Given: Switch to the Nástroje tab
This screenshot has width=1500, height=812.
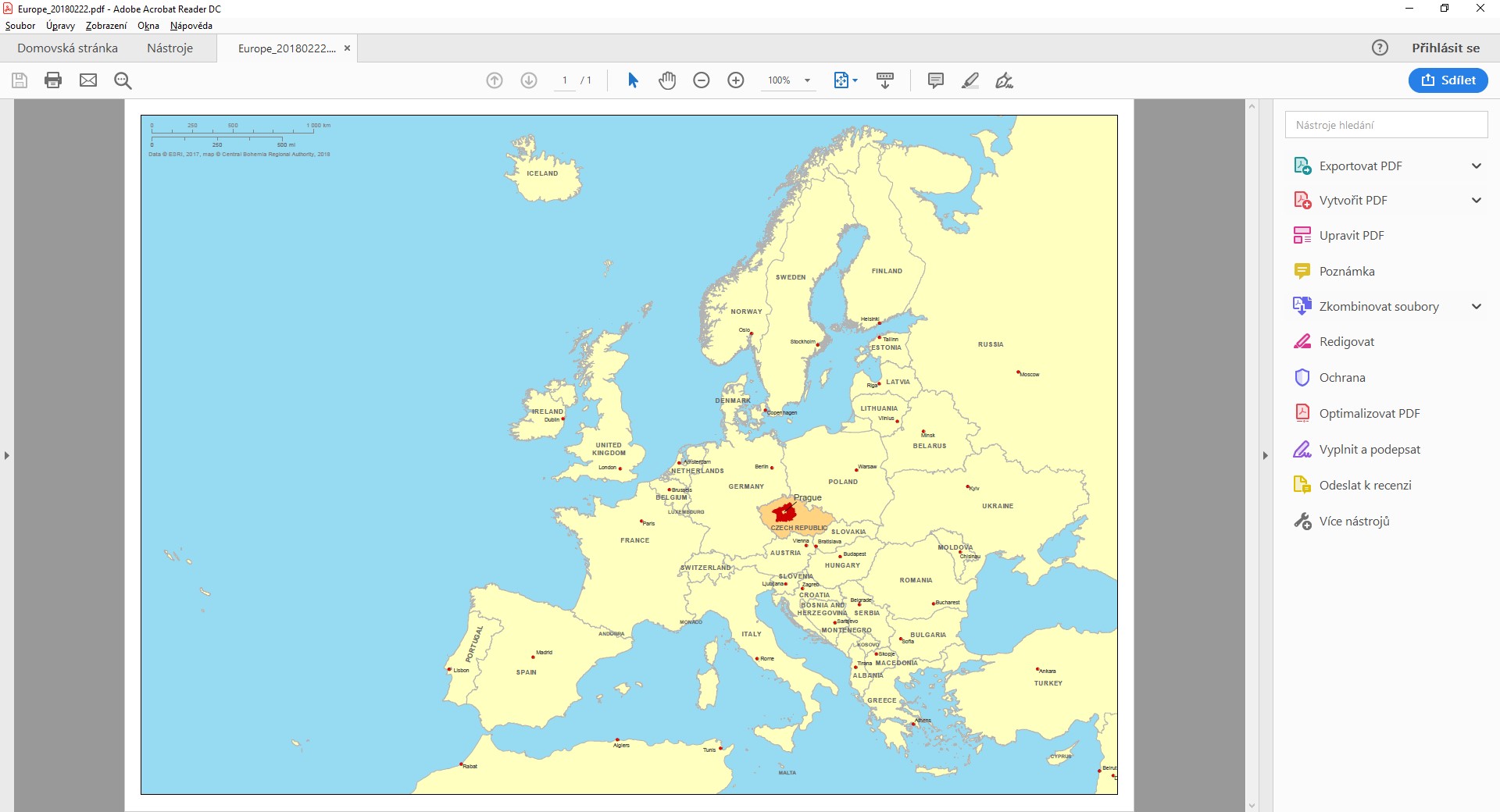Looking at the screenshot, I should [x=170, y=48].
